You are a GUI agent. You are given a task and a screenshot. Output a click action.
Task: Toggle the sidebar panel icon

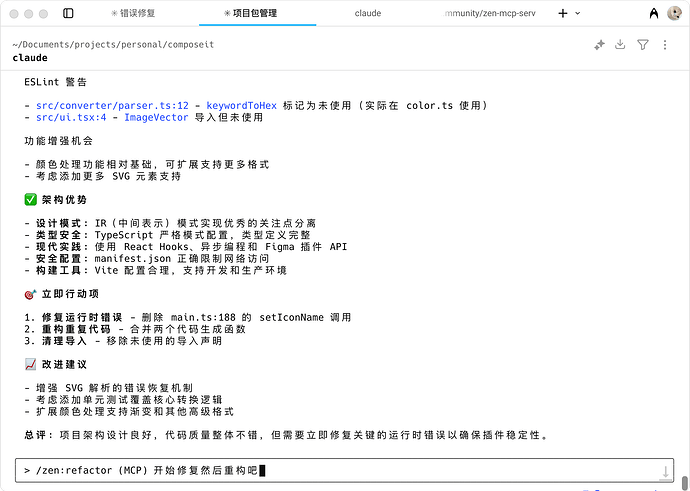[x=68, y=13]
